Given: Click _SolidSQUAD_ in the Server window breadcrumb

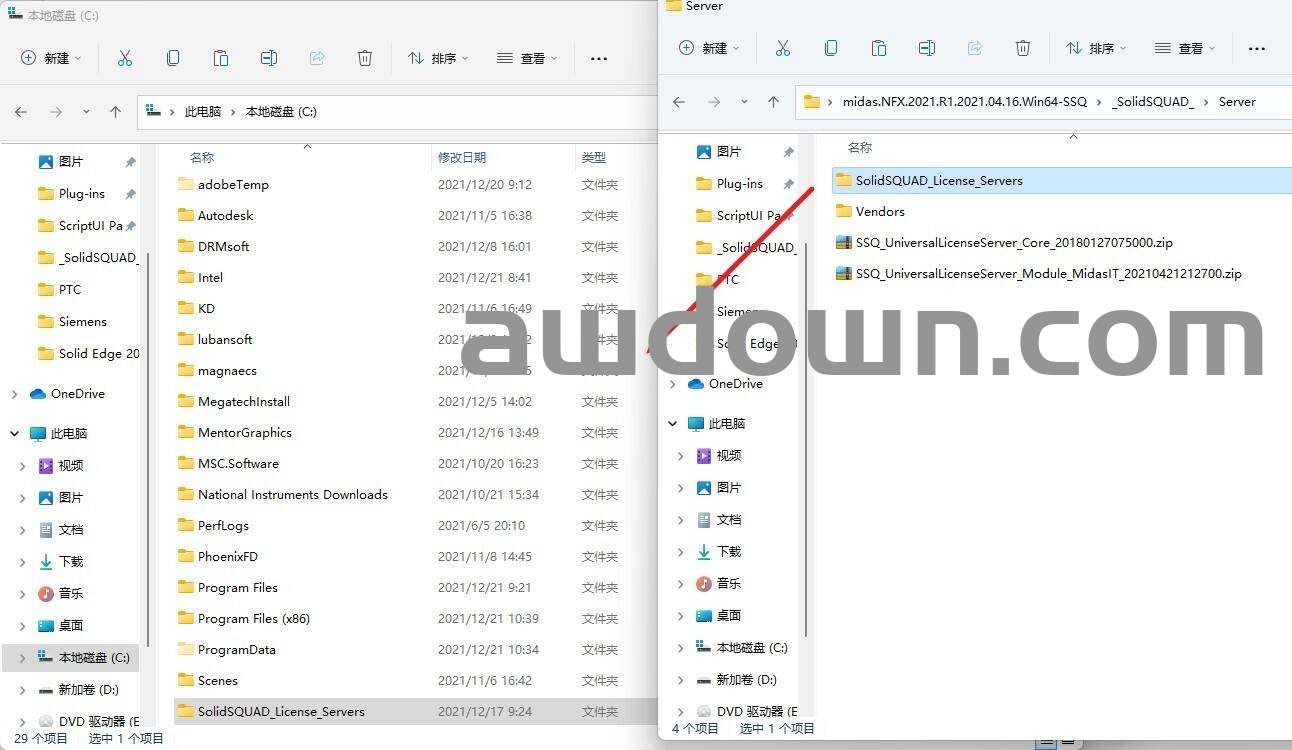Looking at the screenshot, I should point(1152,102).
